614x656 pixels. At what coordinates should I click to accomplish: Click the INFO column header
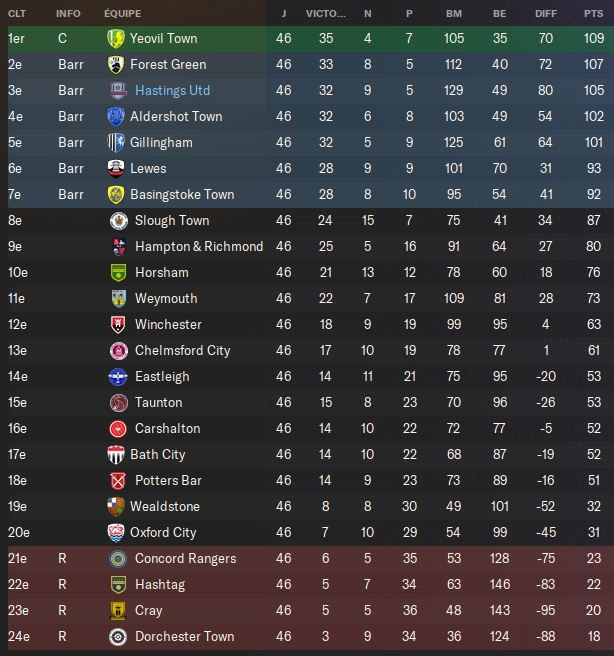click(x=69, y=14)
